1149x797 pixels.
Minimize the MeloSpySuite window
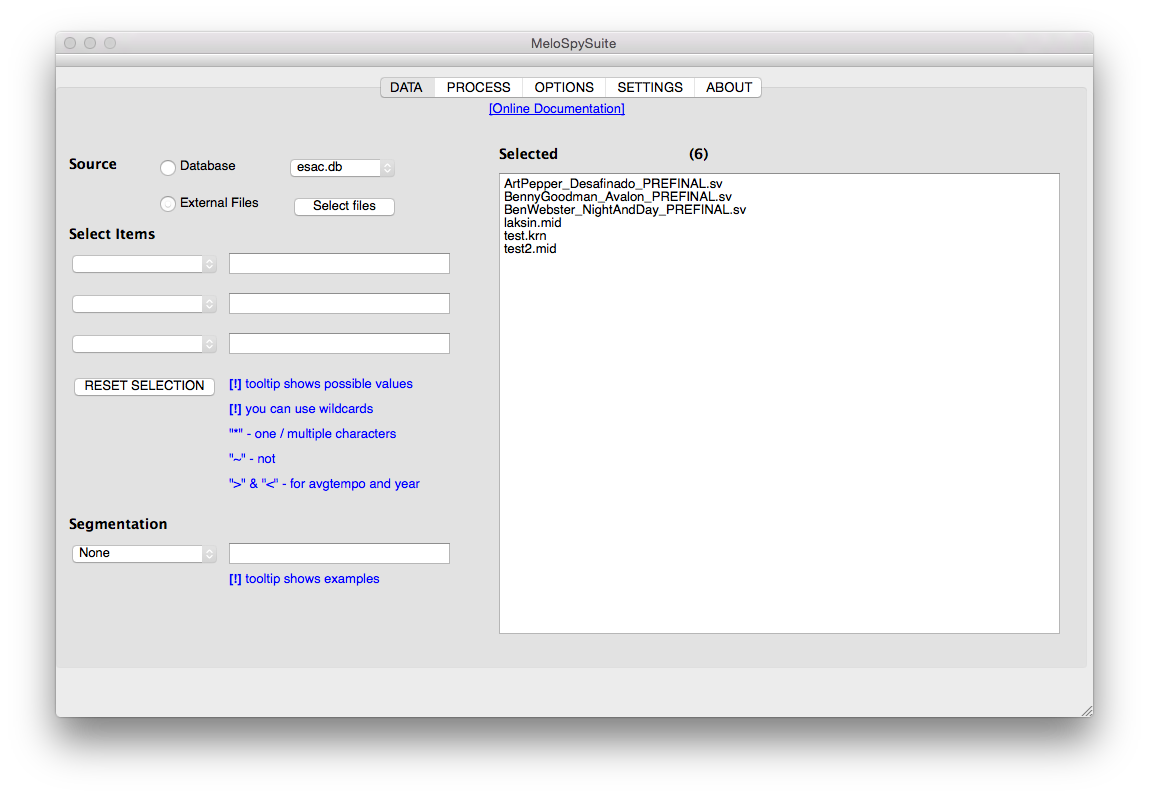[x=90, y=43]
